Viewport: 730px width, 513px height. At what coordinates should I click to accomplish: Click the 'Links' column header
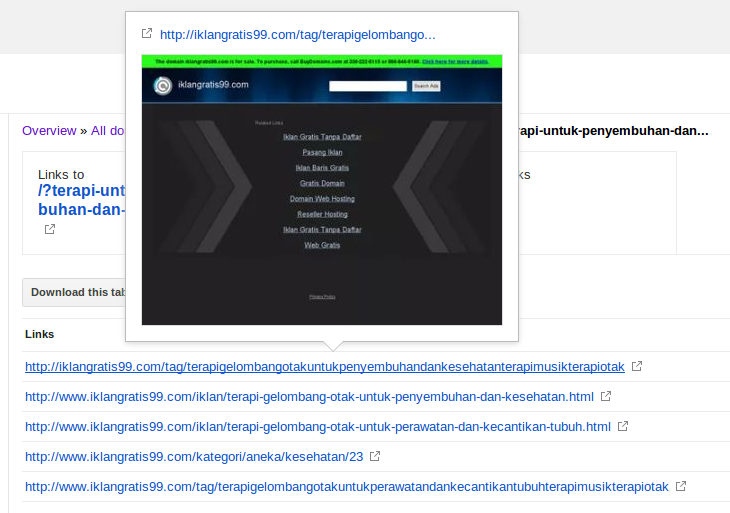[40, 334]
